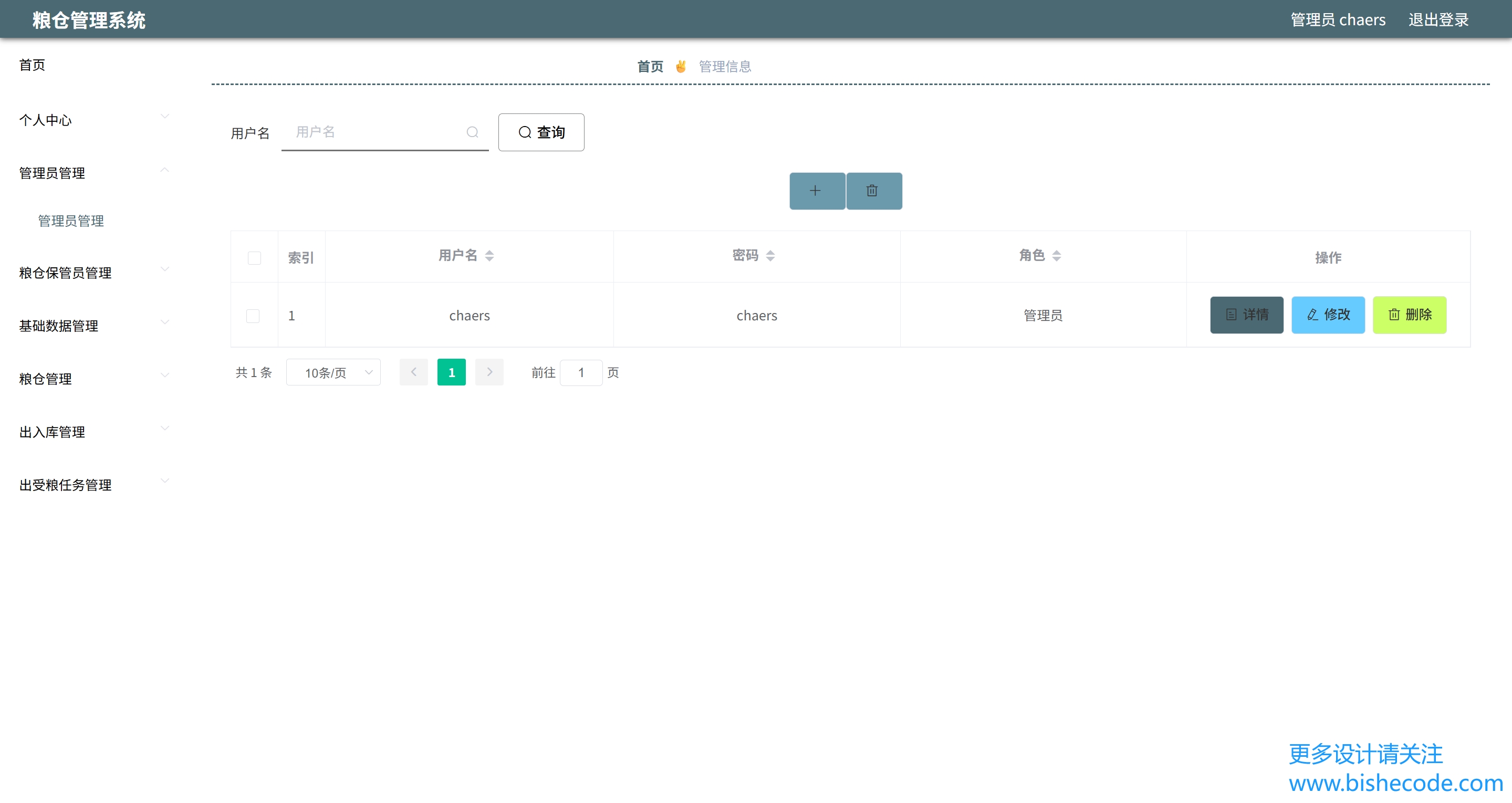Check the row checkbox for chaers
The image size is (1512, 803).
coord(253,316)
